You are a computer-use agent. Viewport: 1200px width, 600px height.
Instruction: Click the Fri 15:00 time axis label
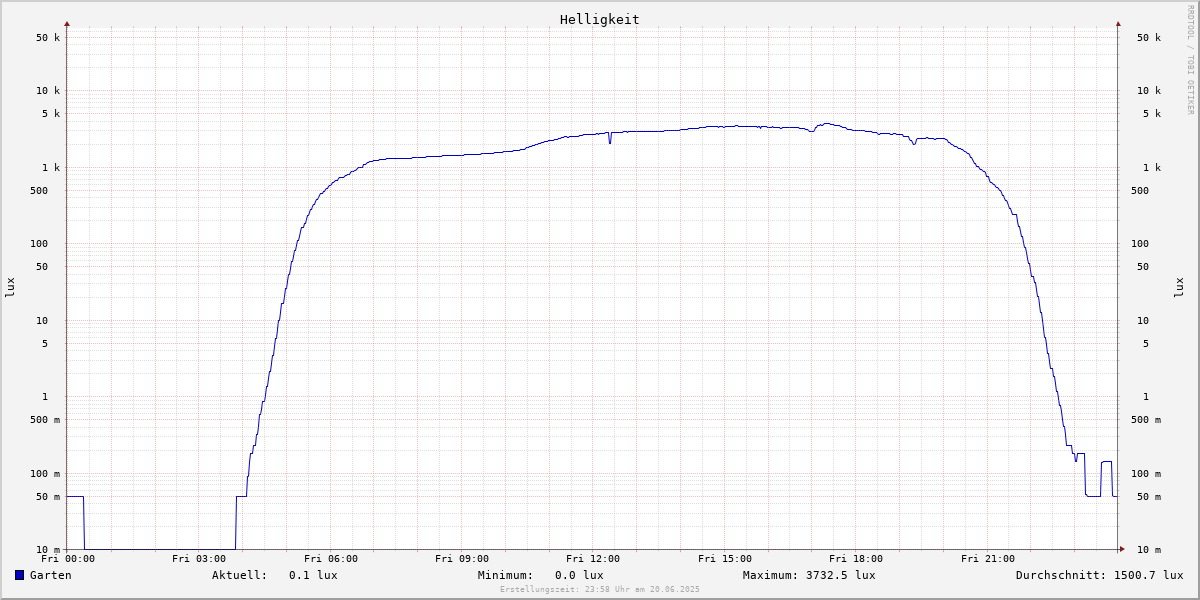tap(725, 559)
